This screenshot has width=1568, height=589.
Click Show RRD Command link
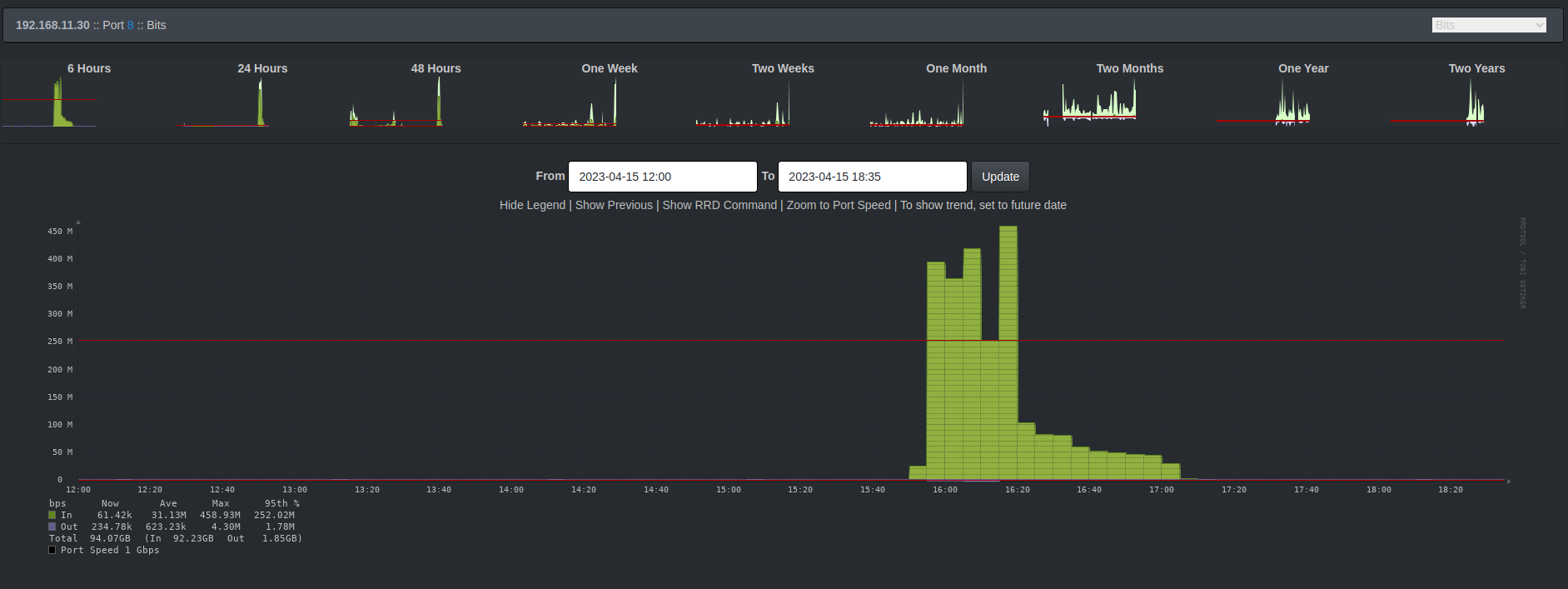tap(719, 205)
